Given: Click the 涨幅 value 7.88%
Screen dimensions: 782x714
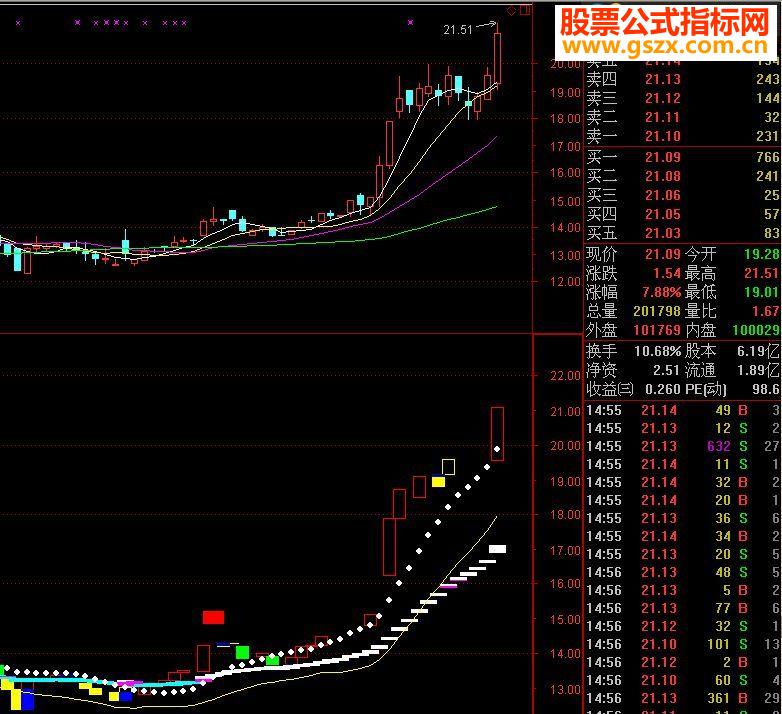Looking at the screenshot, I should pos(661,292).
